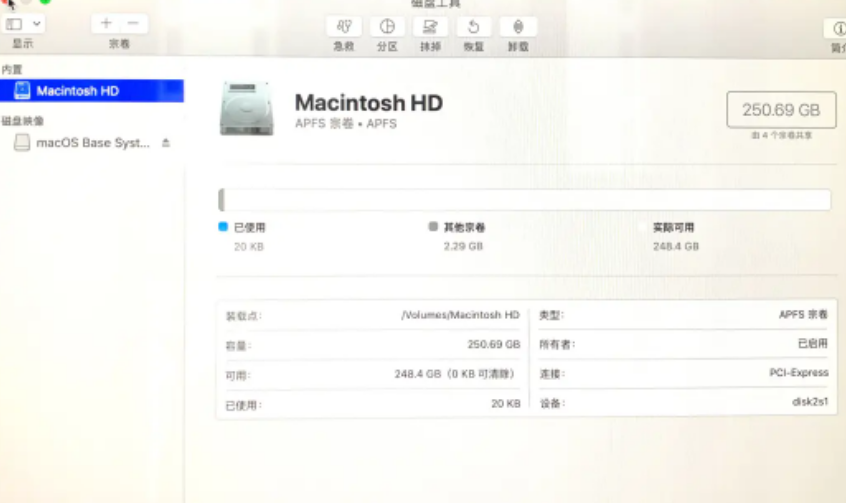The width and height of the screenshot is (846, 503).
Task: Open the Info panel icon
Action: click(836, 28)
